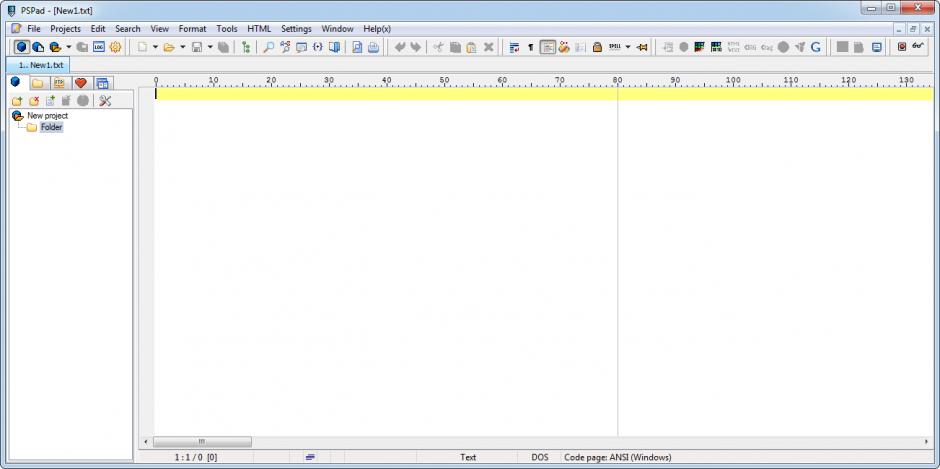940x469 pixels.
Task: Expand the Open file dropdown arrow
Action: [x=182, y=47]
